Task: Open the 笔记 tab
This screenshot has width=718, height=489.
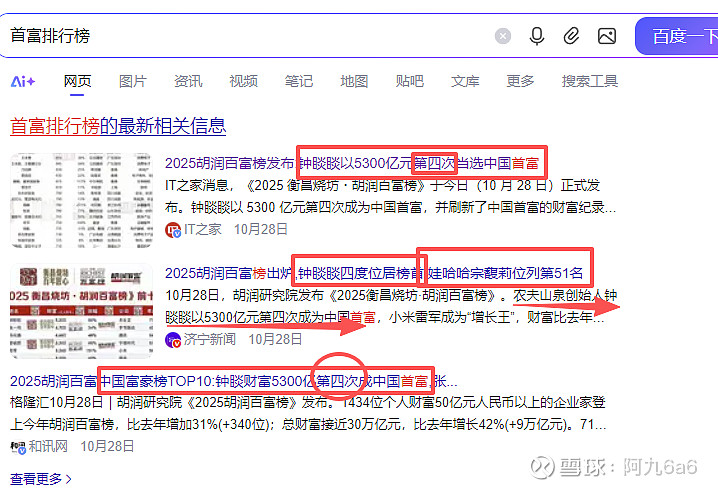Action: pyautogui.click(x=299, y=82)
